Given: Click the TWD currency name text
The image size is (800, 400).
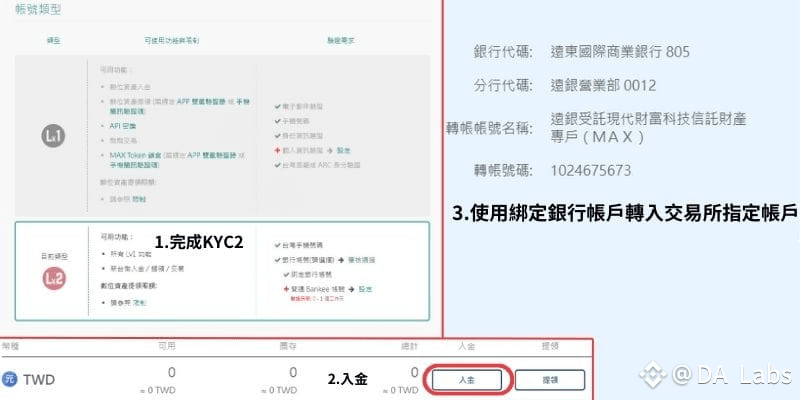Looking at the screenshot, I should 38,380.
